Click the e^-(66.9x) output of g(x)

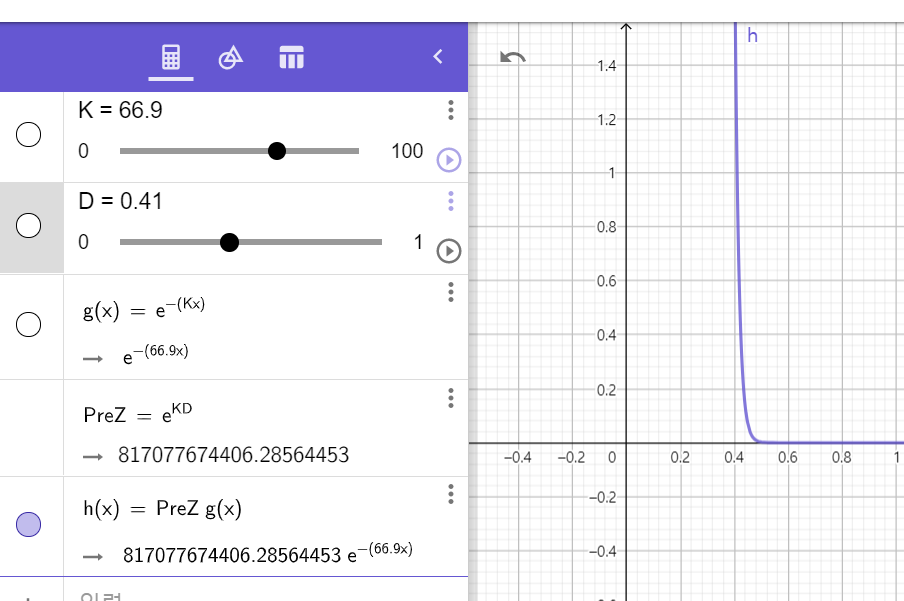pos(156,355)
